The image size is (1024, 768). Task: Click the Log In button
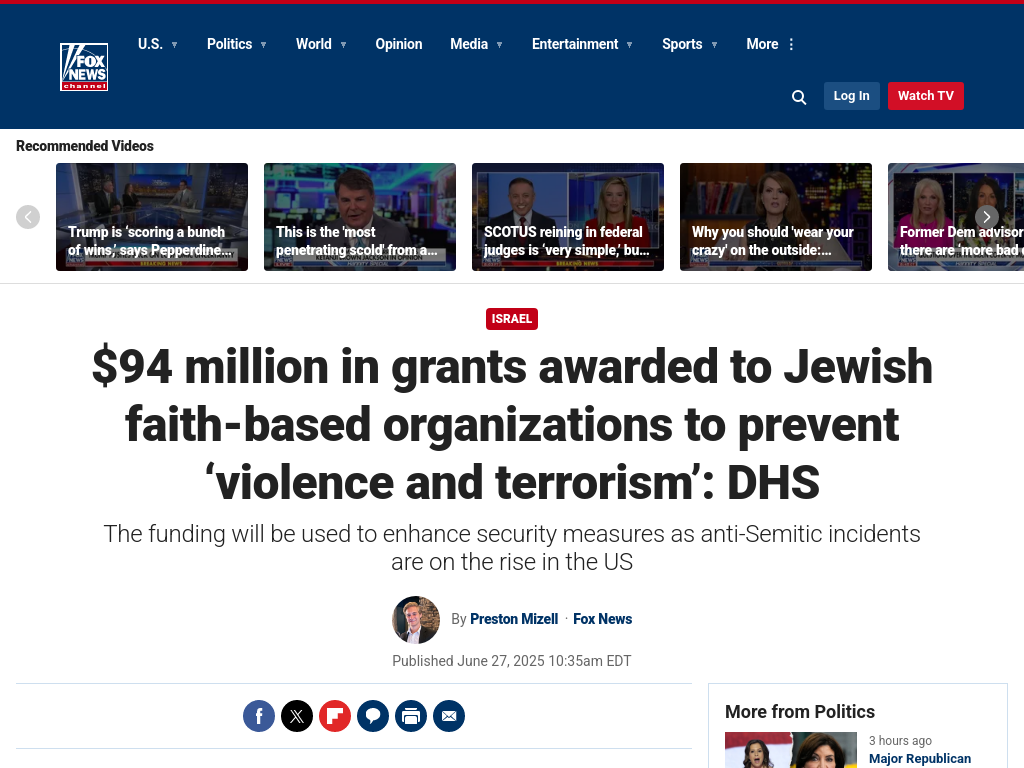click(x=852, y=96)
